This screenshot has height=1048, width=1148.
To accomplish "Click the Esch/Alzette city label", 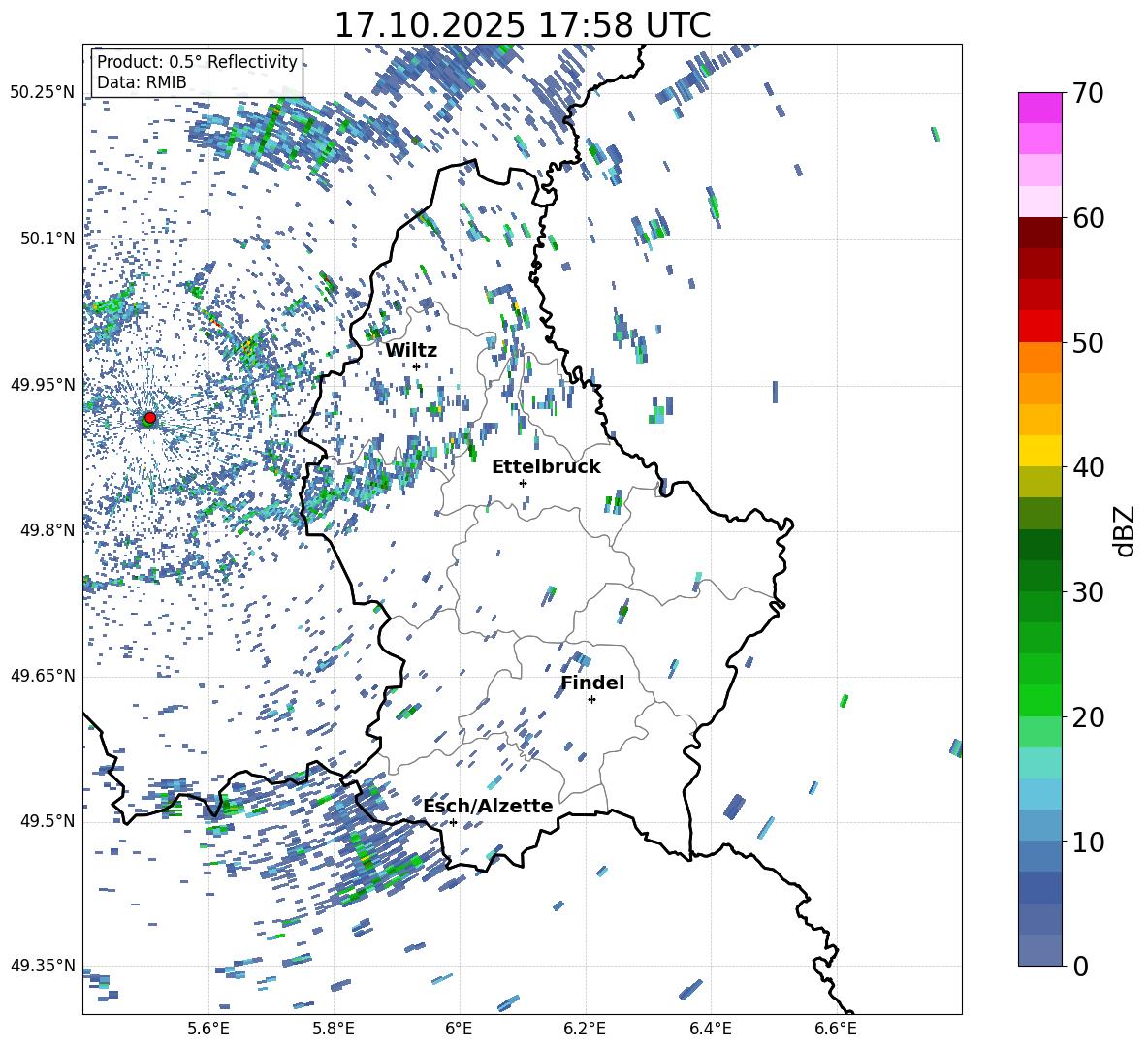I will tap(488, 806).
